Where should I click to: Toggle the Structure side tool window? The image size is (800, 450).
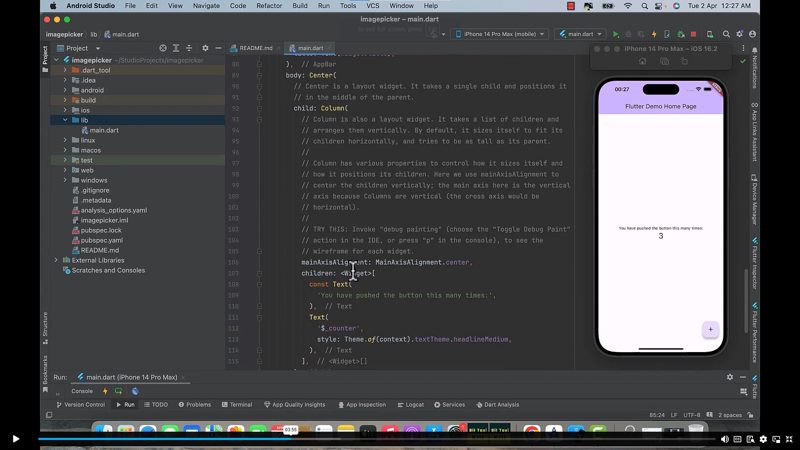tap(45, 328)
